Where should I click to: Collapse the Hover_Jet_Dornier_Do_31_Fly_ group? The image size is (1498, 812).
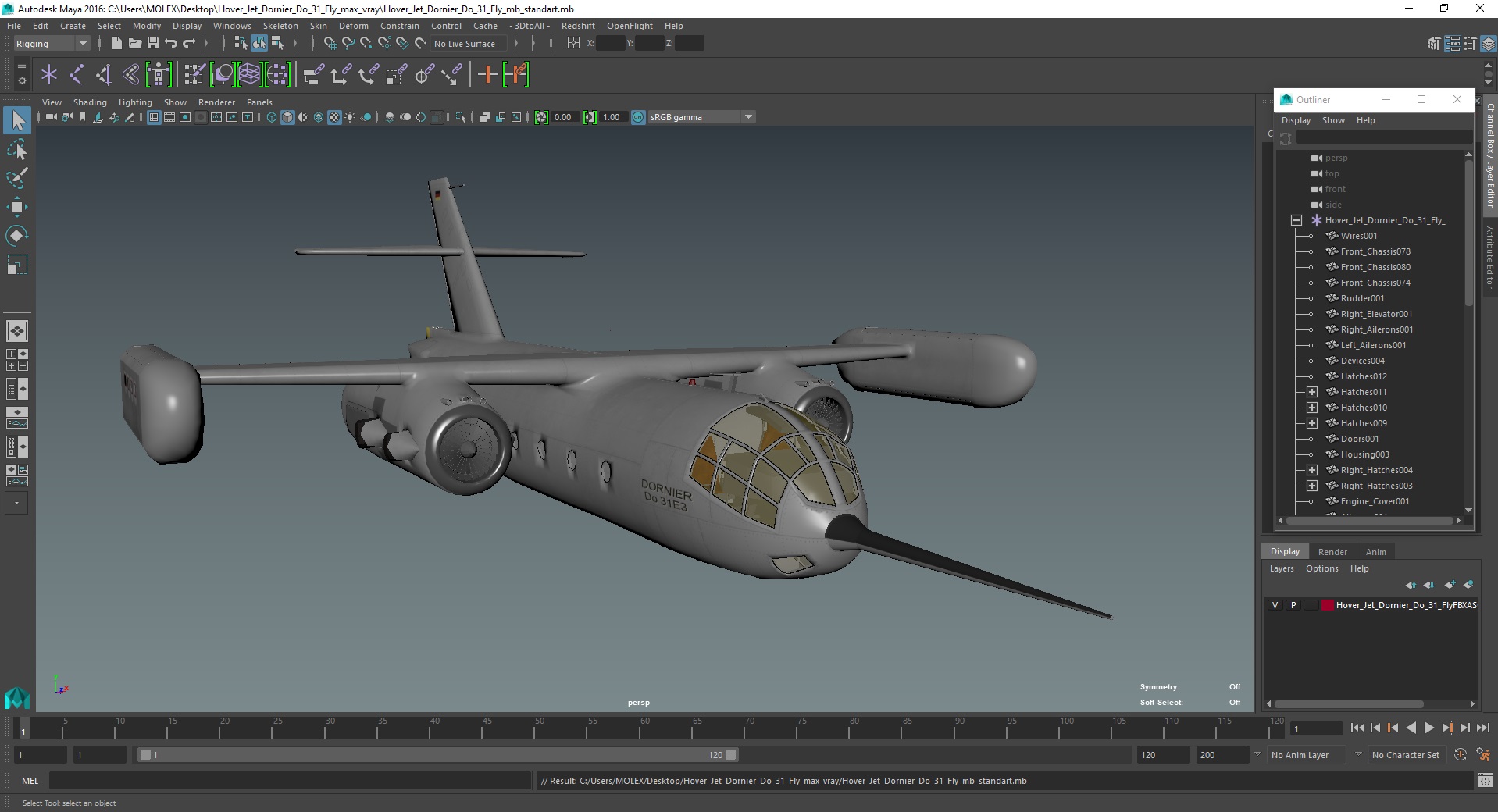coord(1296,220)
